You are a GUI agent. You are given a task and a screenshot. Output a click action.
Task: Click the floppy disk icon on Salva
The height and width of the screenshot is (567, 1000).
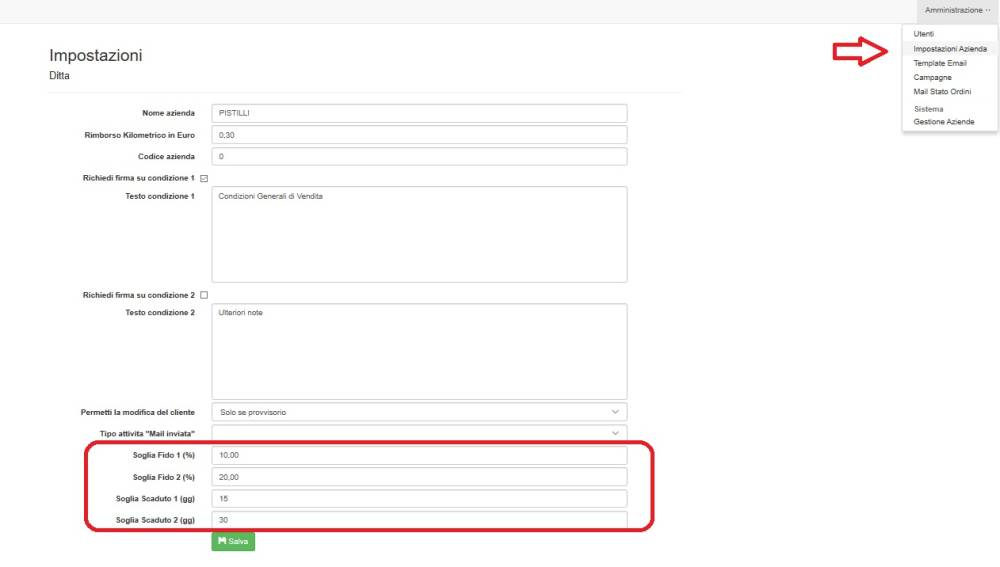click(x=222, y=541)
